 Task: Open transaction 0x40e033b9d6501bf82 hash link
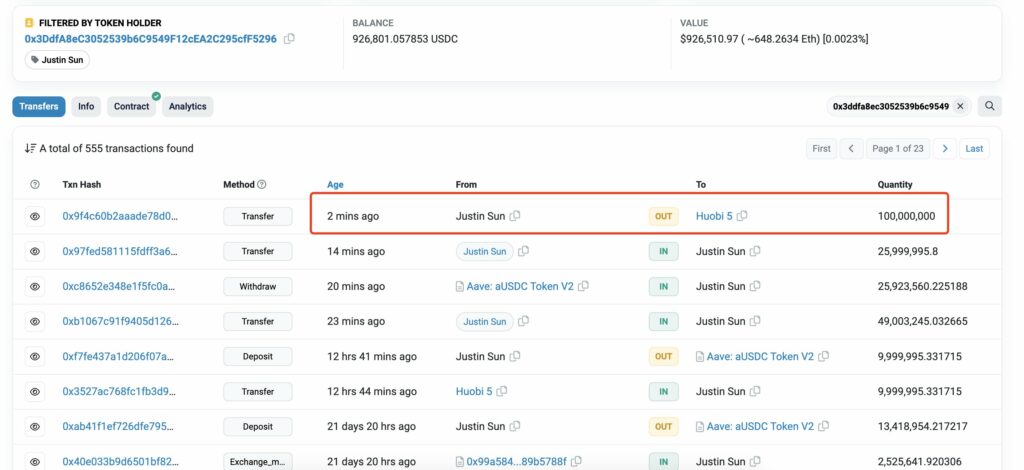(x=120, y=462)
